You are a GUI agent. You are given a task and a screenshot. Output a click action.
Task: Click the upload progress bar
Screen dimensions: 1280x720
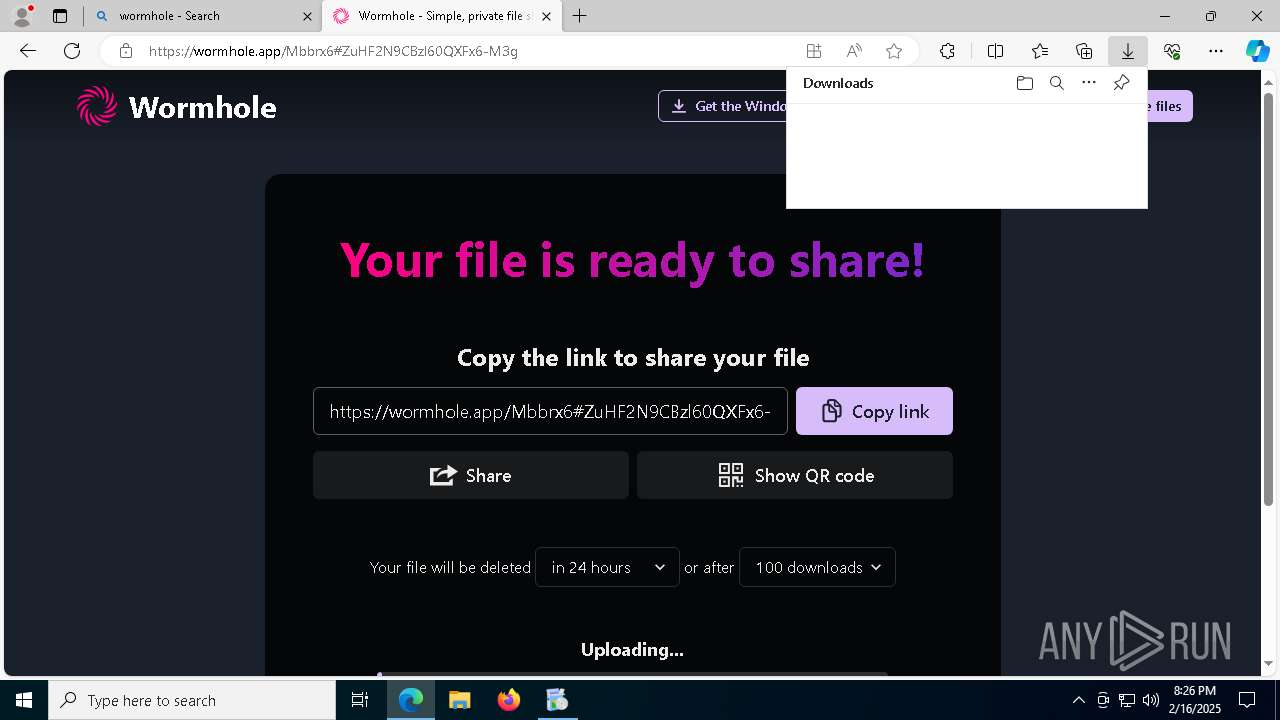point(632,674)
